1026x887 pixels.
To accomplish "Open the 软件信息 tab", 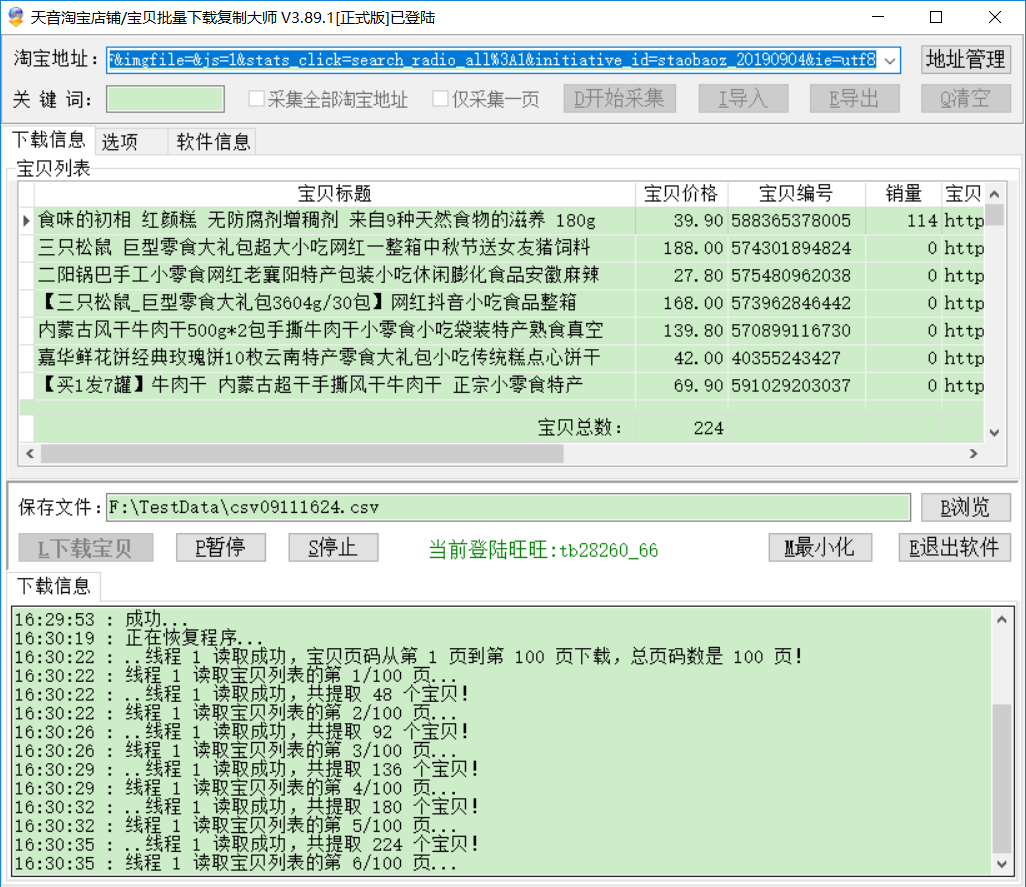I will click(x=213, y=142).
